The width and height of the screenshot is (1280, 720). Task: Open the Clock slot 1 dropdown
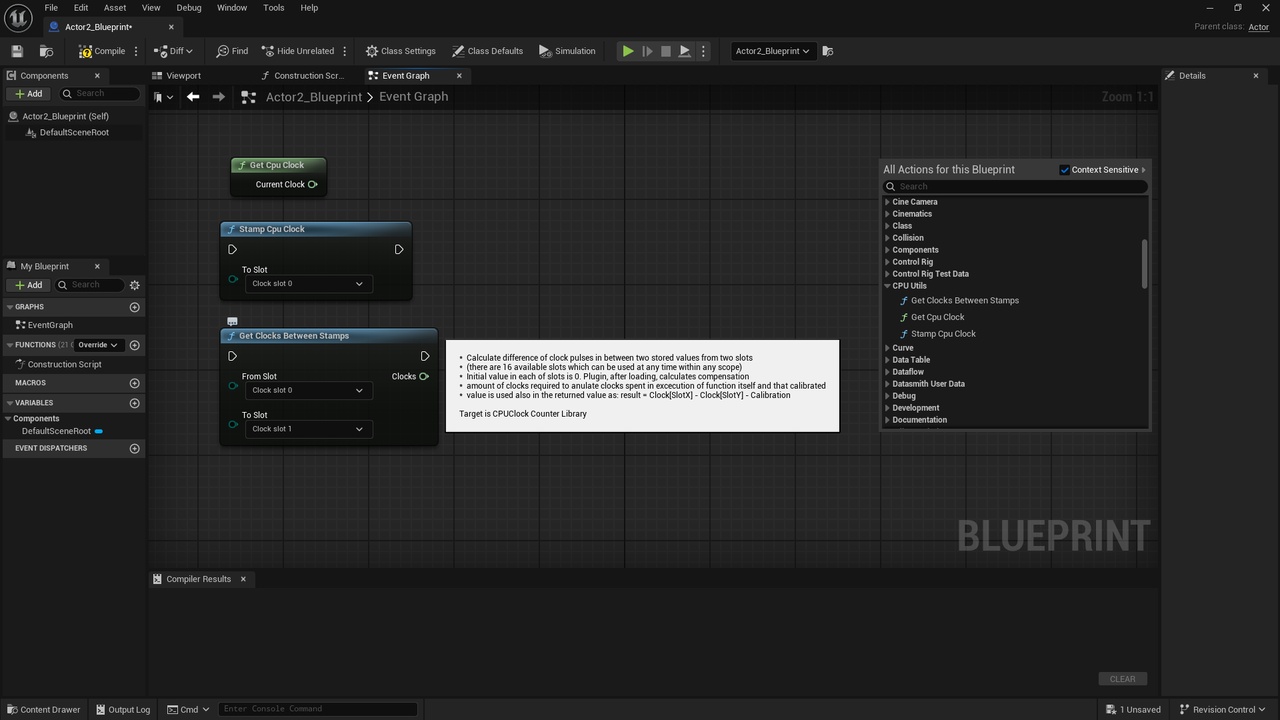308,429
